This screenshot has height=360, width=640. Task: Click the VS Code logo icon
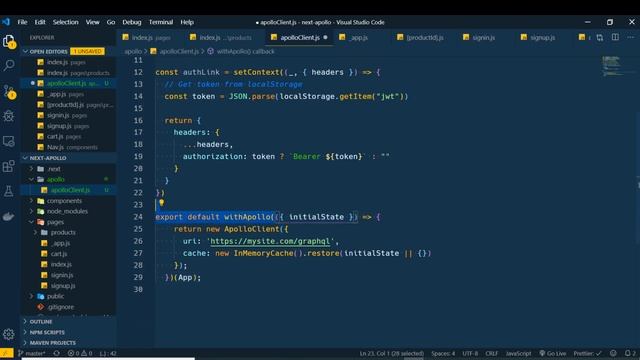point(6,22)
